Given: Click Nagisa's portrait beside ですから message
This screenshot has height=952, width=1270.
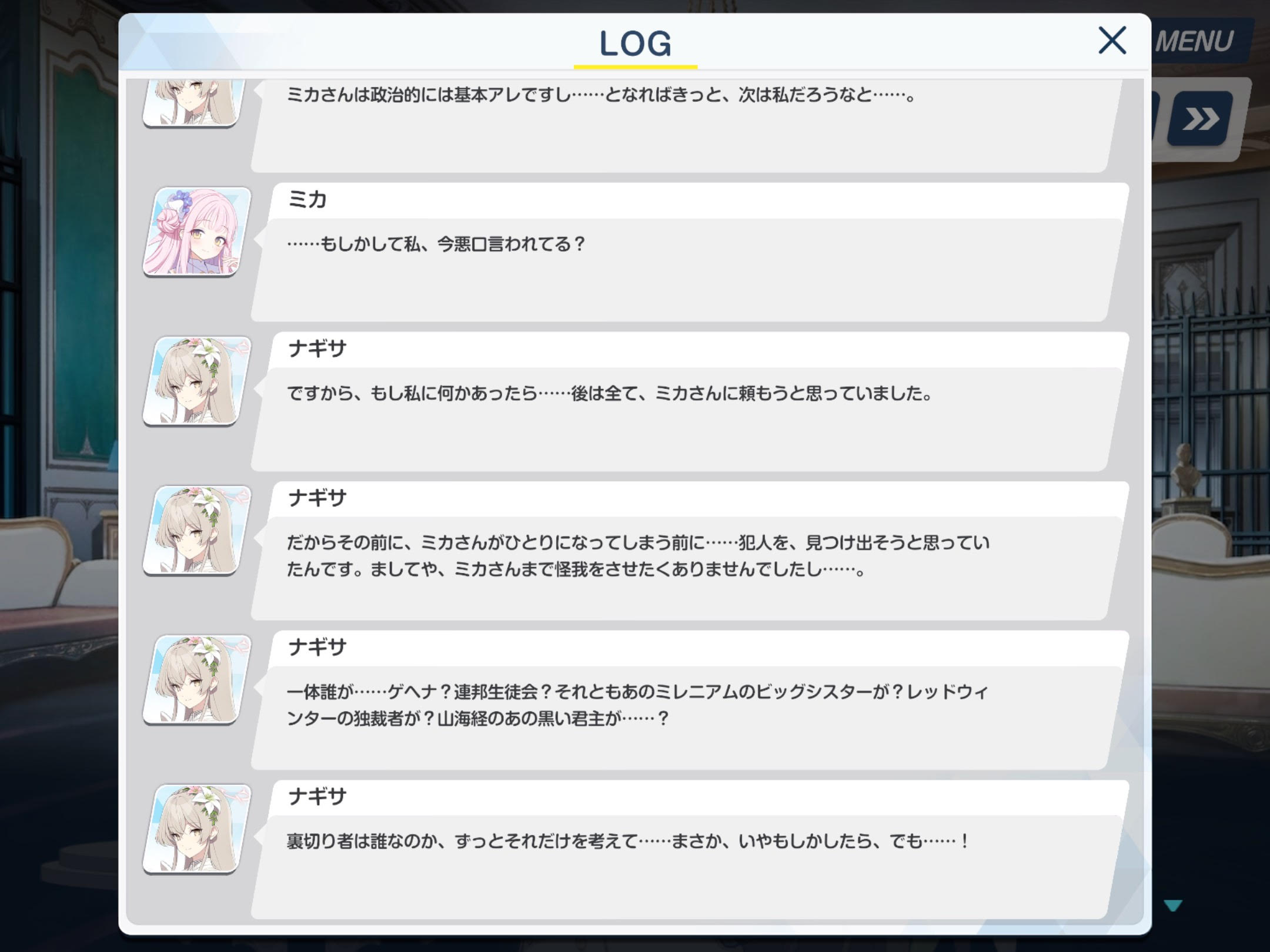Looking at the screenshot, I should point(197,381).
